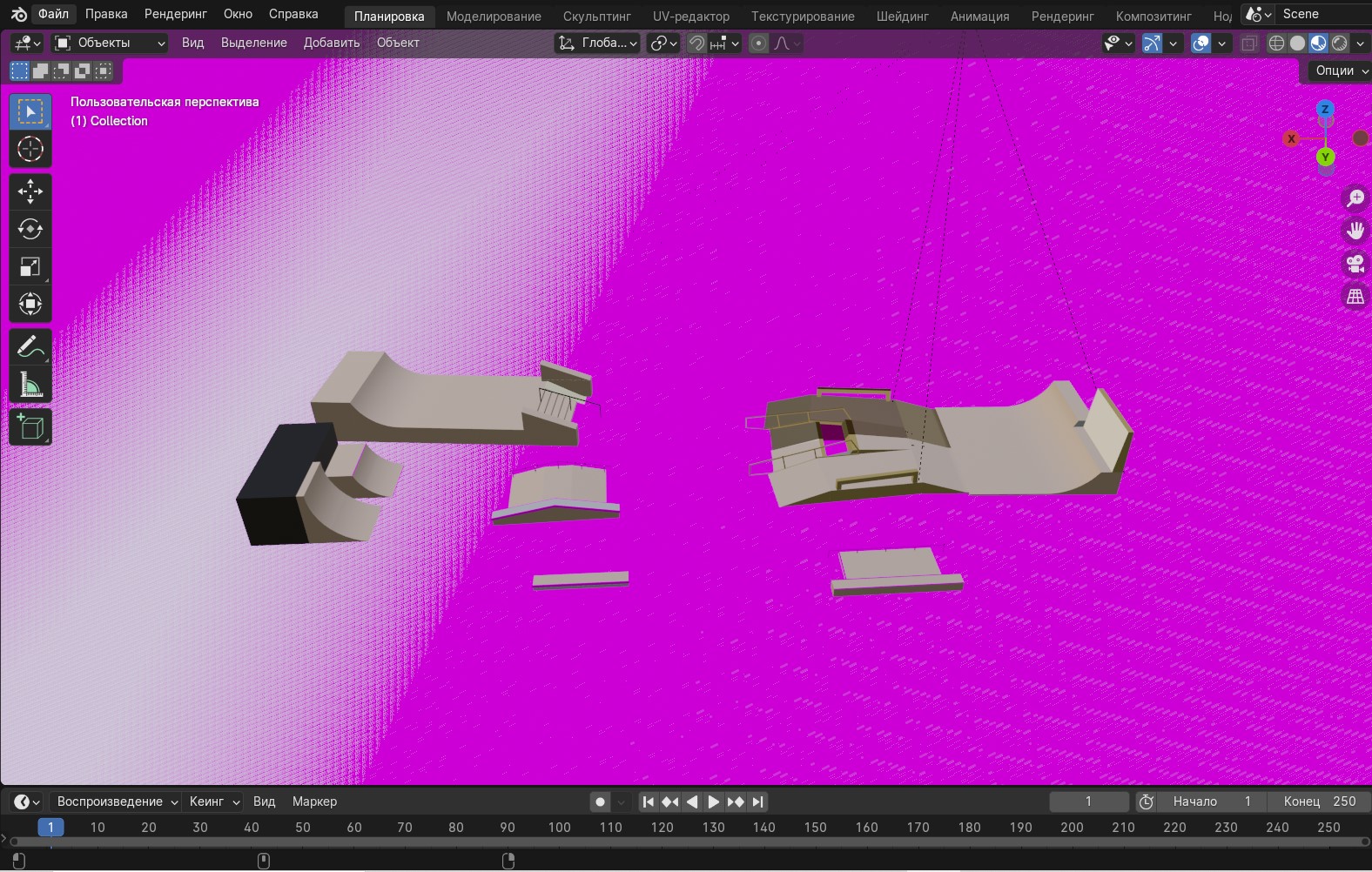Switch perspective/orthographic with the grid gizmo
The image size is (1372, 872).
tap(1355, 297)
